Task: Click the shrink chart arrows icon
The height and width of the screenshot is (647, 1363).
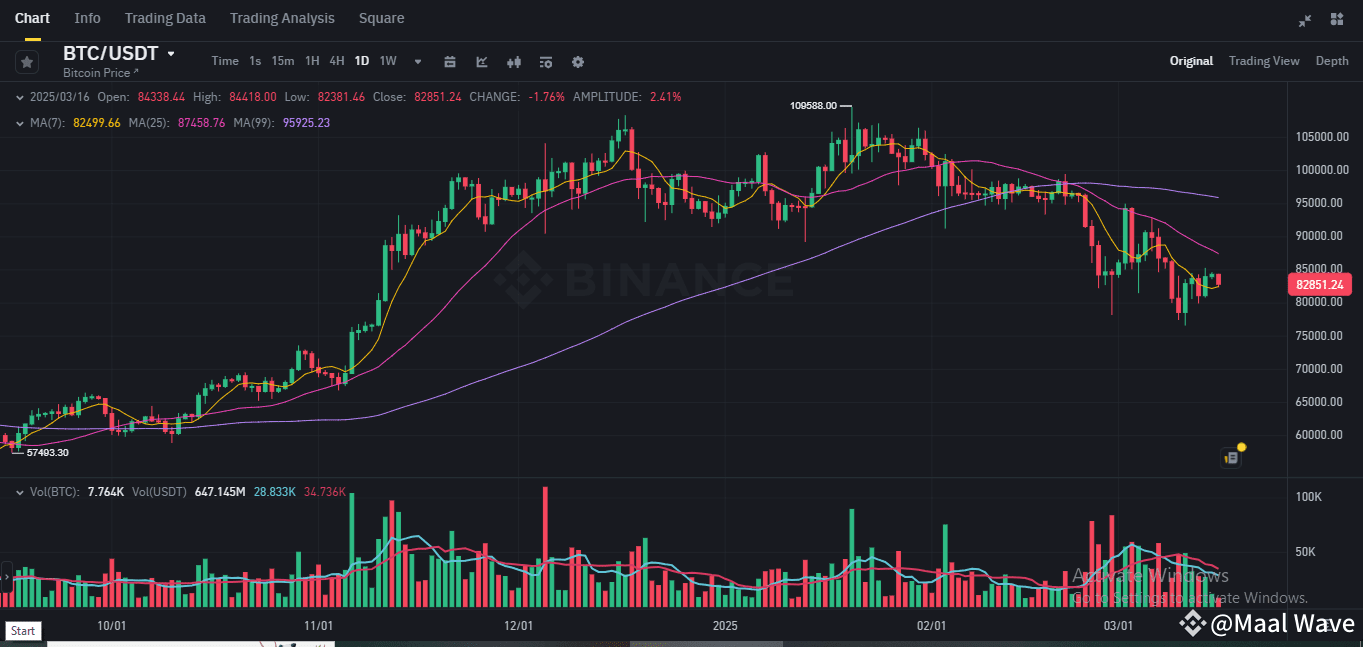Action: coord(1305,19)
